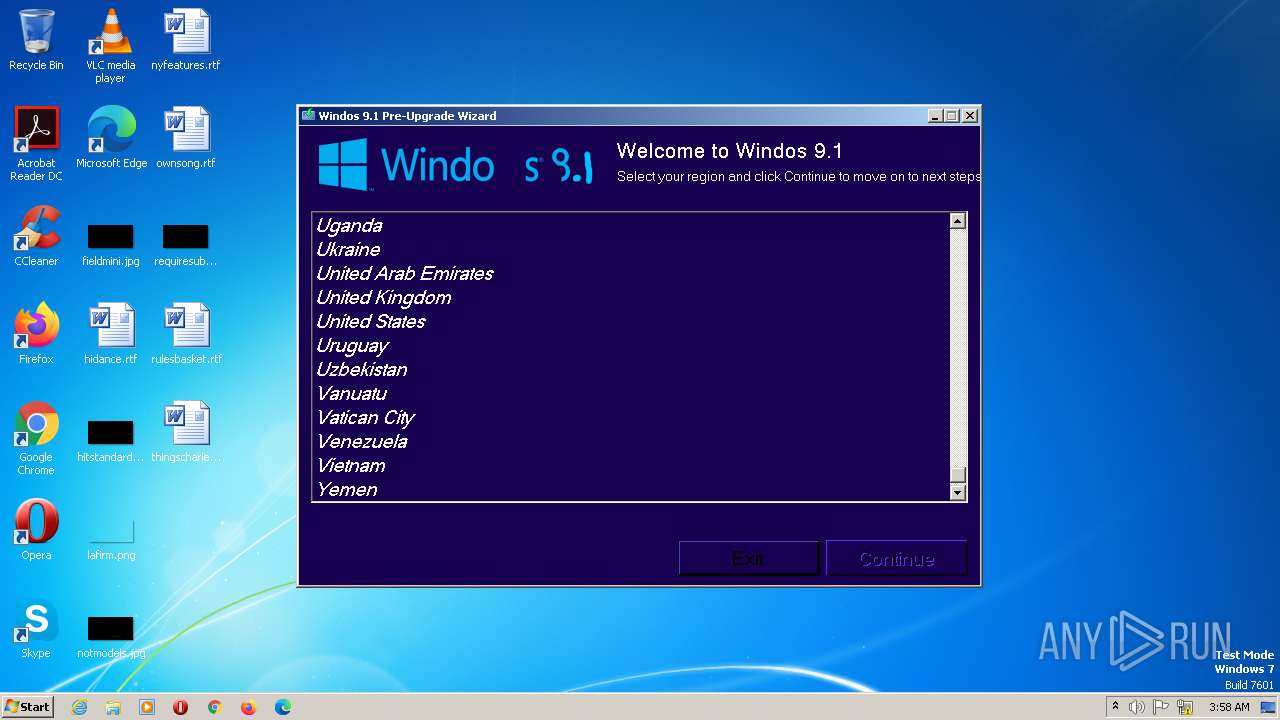Viewport: 1280px width, 720px height.
Task: Launch Opera desktop shortcut
Action: click(x=36, y=530)
